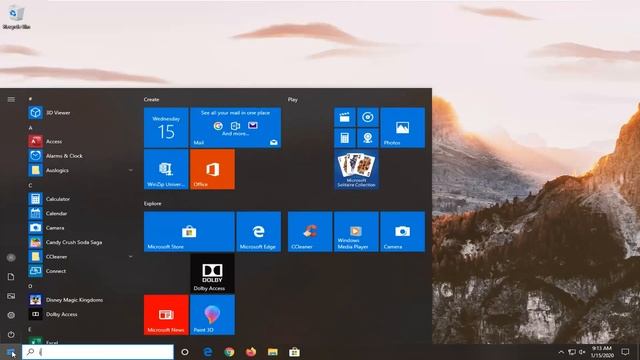Click the network icon in tray
Viewport: 640px width, 360px height.
(x=572, y=352)
